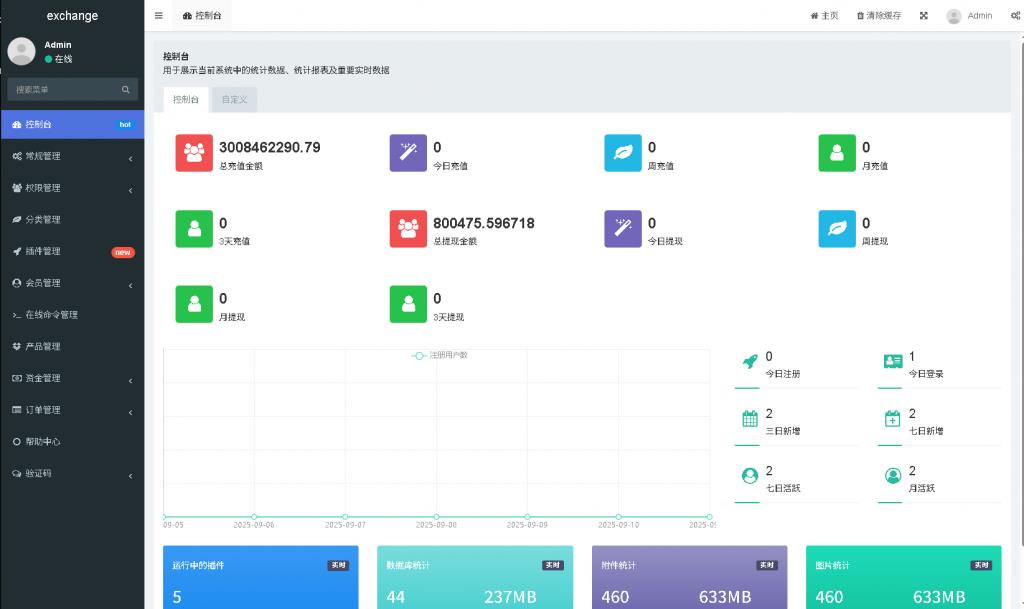
Task: Open 插件管理 menu item with new badge
Action: [72, 251]
